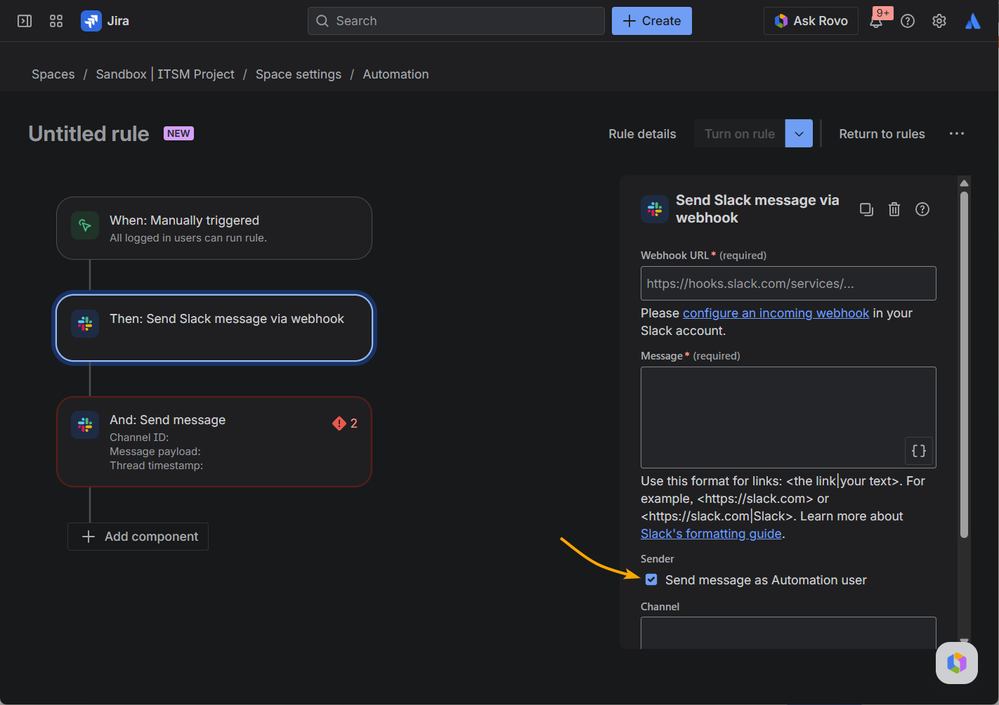The width and height of the screenshot is (999, 705).
Task: Open the settings gear icon
Action: click(939, 21)
